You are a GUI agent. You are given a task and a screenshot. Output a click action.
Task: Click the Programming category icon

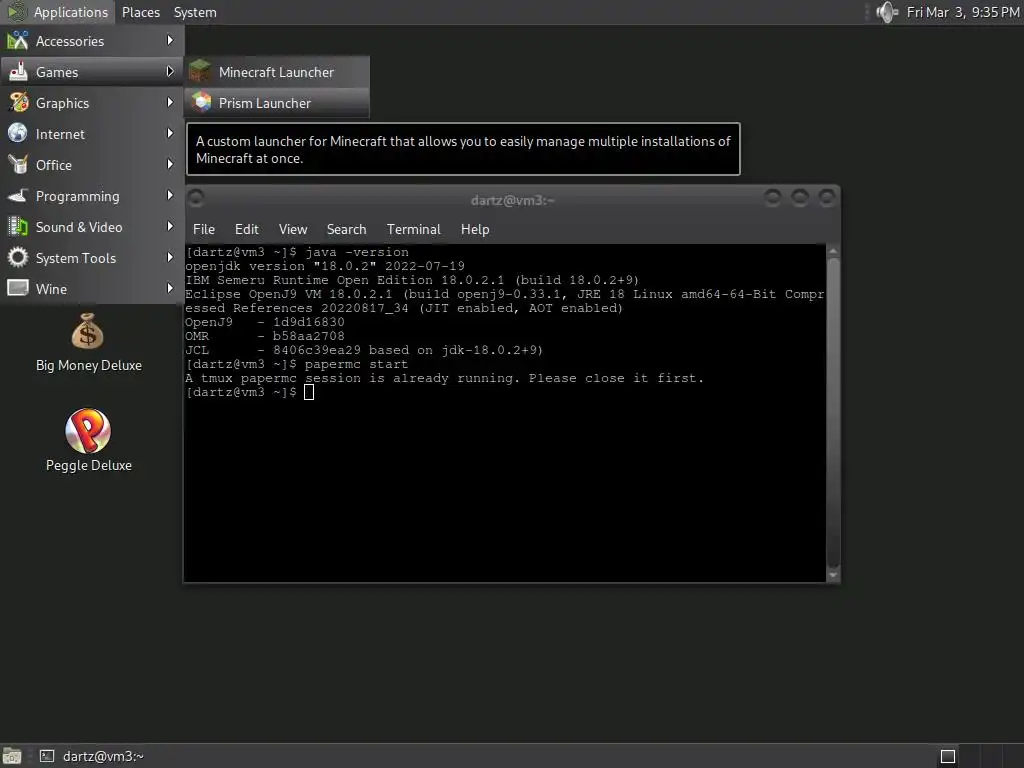click(x=18, y=195)
